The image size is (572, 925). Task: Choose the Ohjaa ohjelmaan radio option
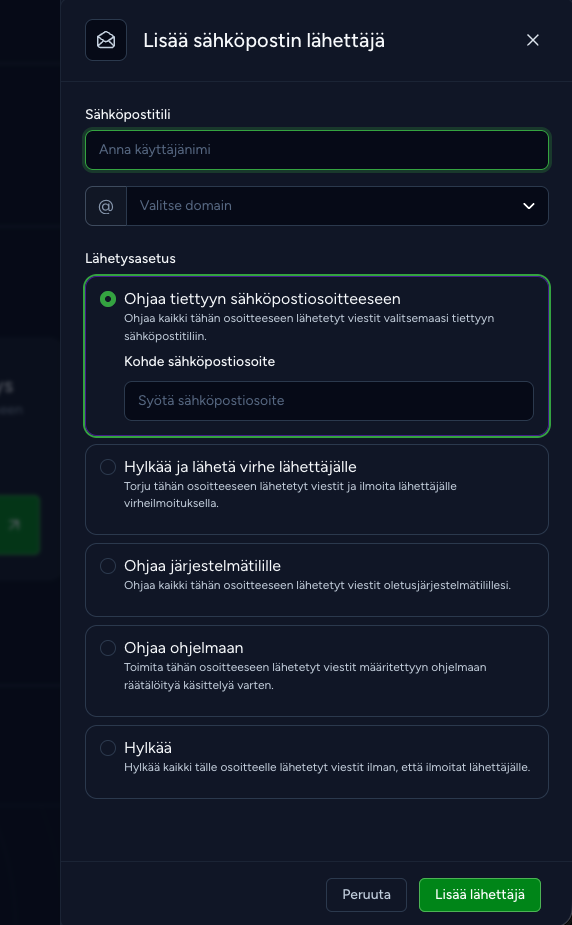pyautogui.click(x=108, y=648)
